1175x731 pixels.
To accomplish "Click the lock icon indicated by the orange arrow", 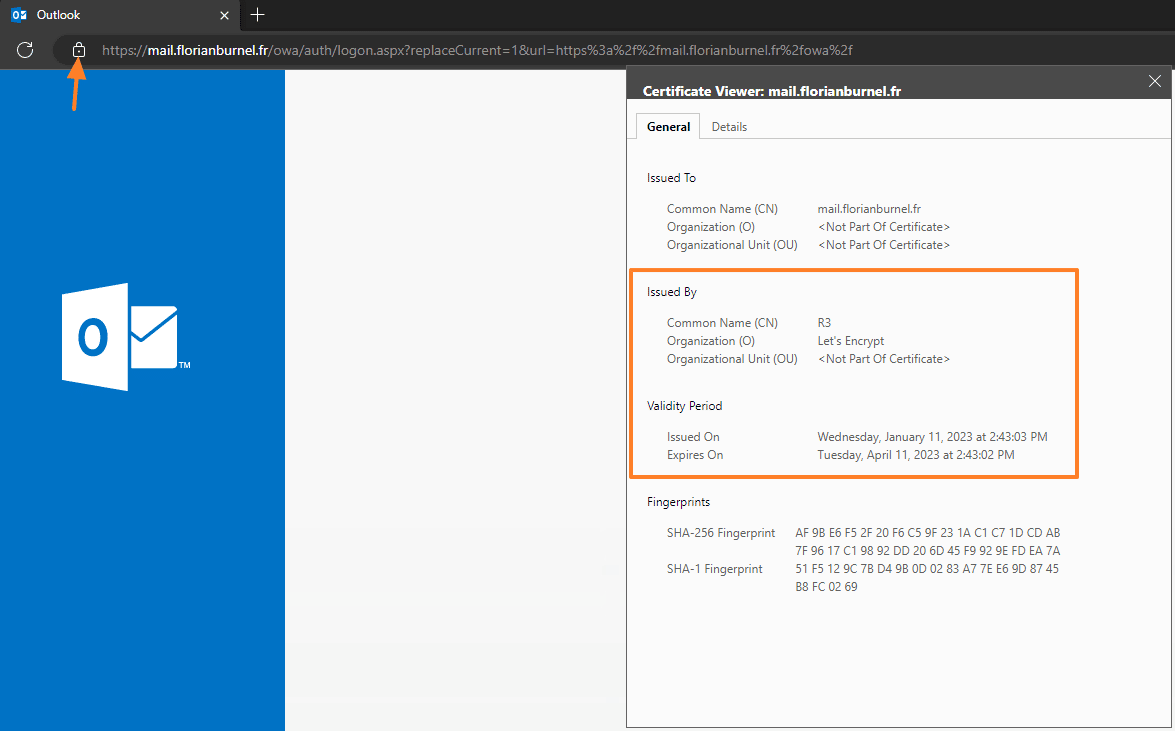I will (x=79, y=50).
